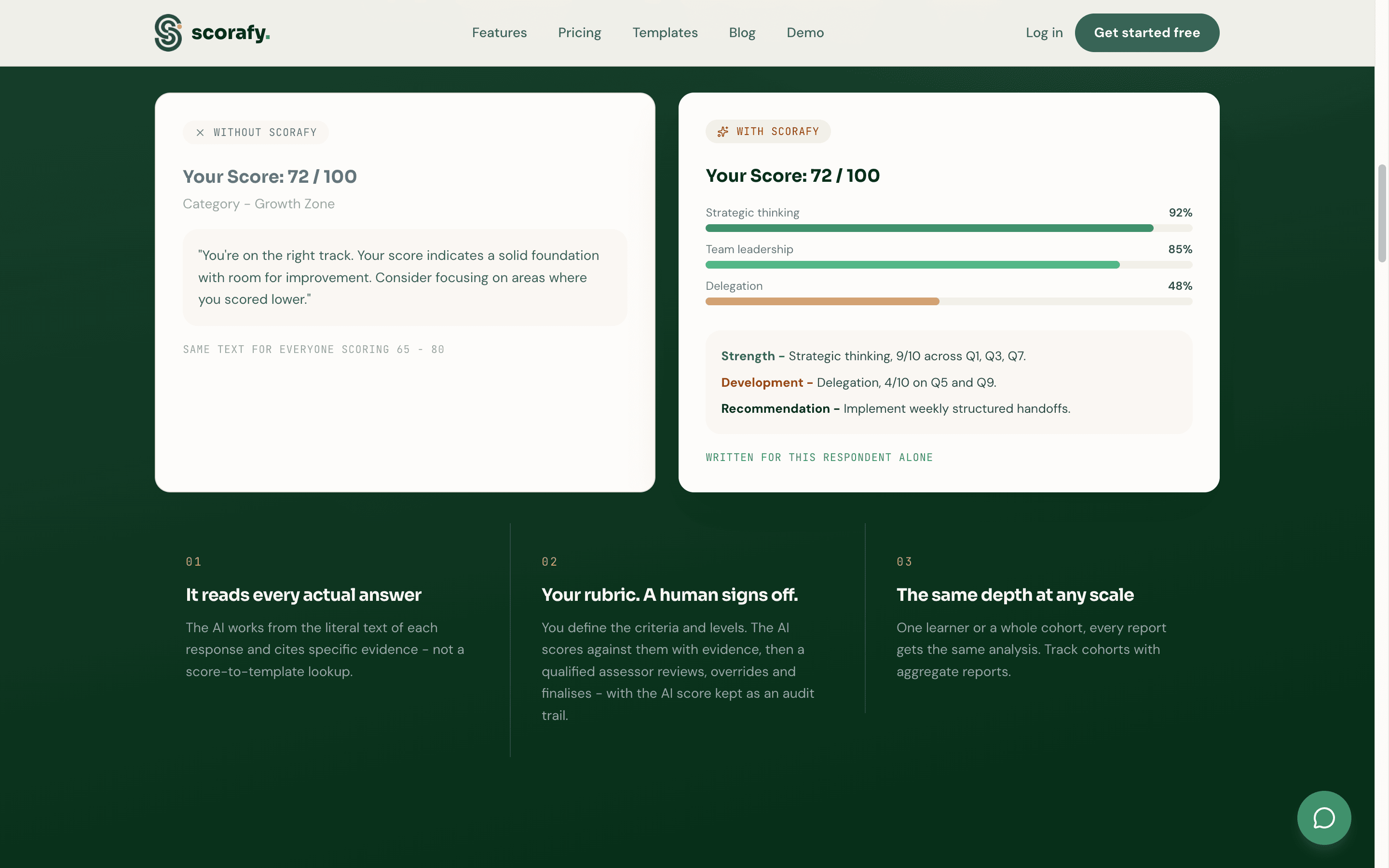Image resolution: width=1389 pixels, height=868 pixels.
Task: Click heading 'It reads every actual answer'
Action: [x=303, y=595]
